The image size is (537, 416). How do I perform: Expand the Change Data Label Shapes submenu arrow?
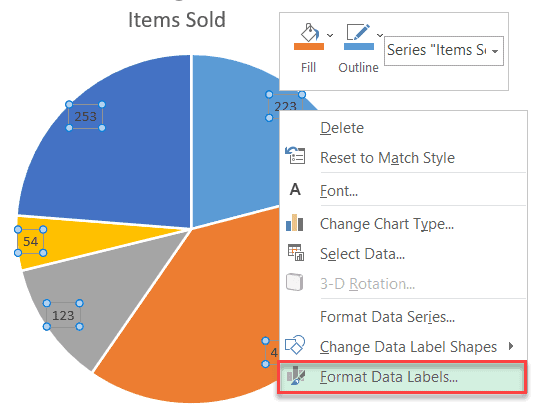pos(511,346)
